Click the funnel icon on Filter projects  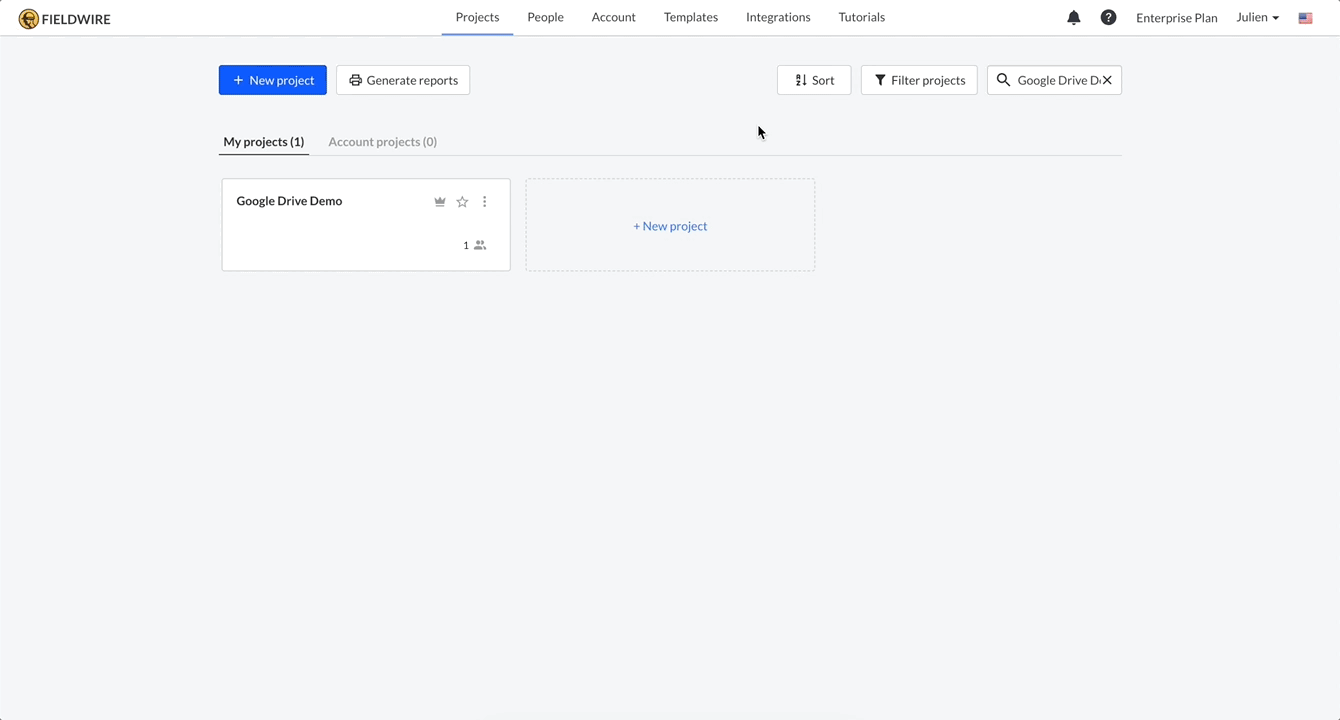click(x=880, y=80)
